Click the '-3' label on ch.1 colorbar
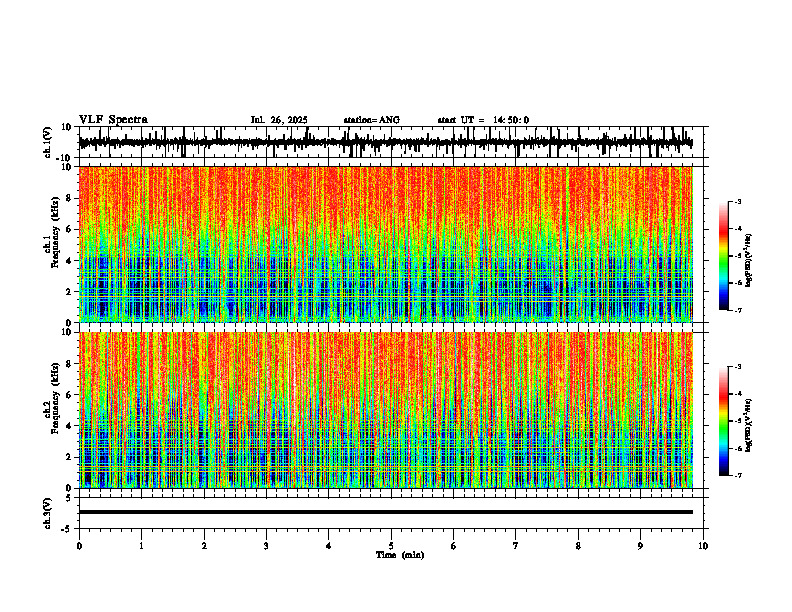 (738, 202)
